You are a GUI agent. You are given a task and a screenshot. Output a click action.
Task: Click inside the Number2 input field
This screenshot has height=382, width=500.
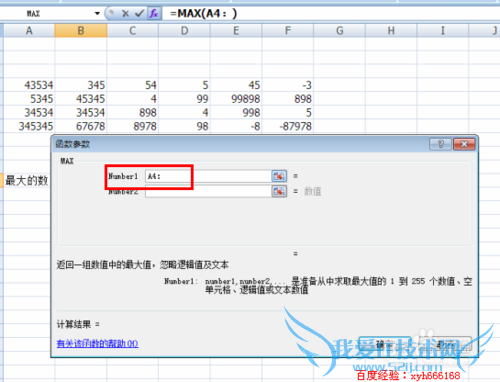pos(208,191)
